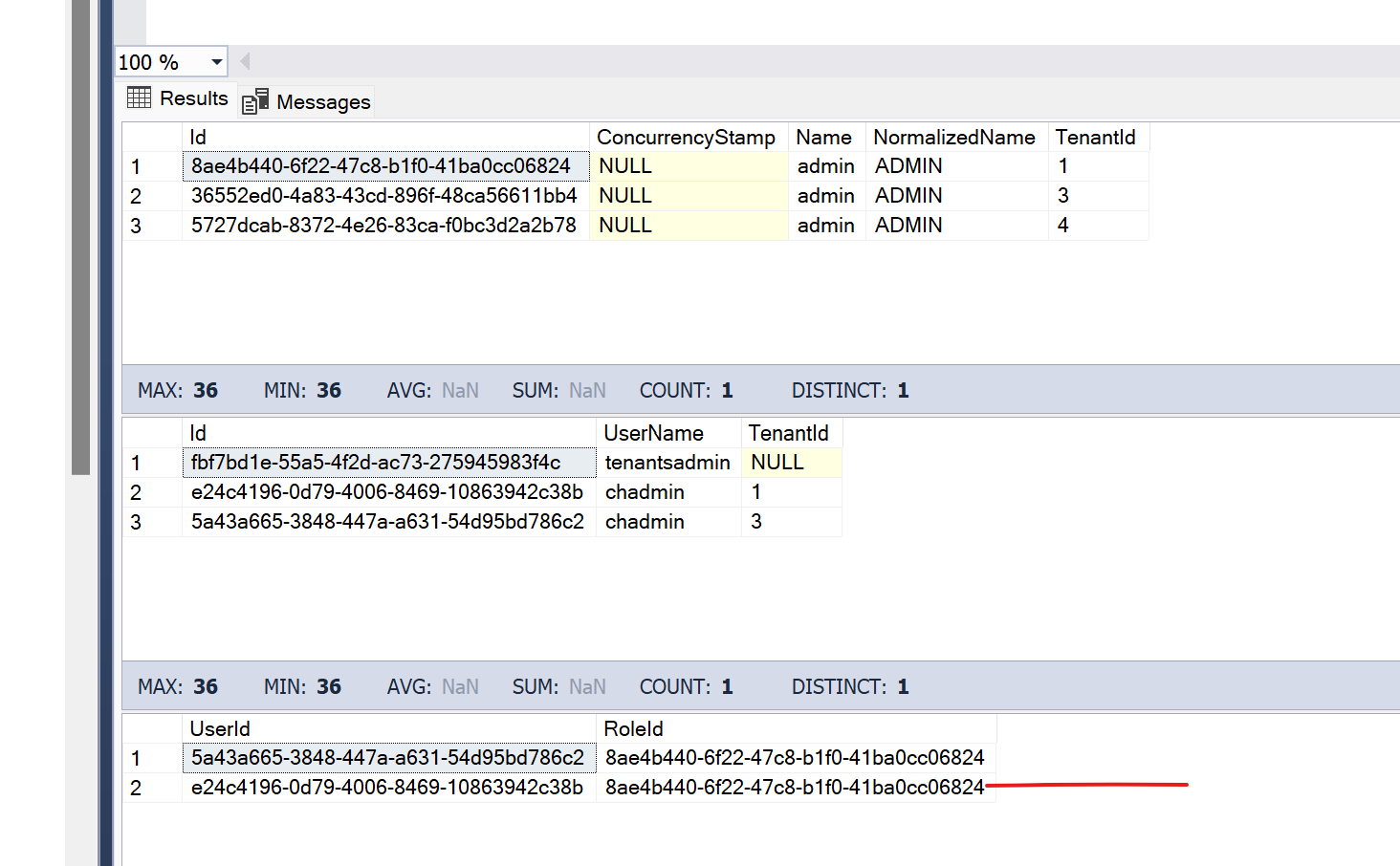
Task: Select the first grid's TenantId header
Action: [1098, 138]
